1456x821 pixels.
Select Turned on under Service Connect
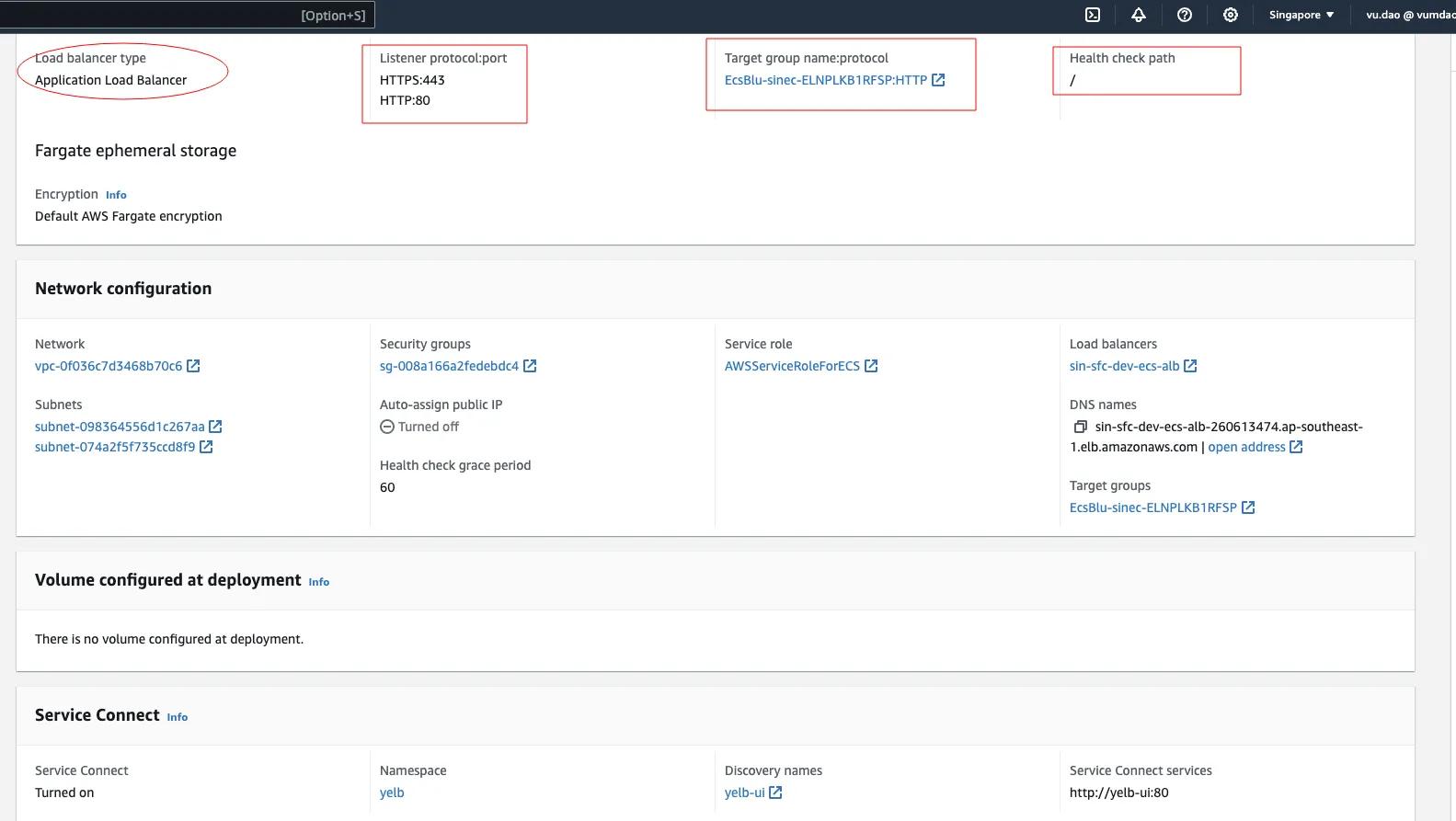pos(64,792)
